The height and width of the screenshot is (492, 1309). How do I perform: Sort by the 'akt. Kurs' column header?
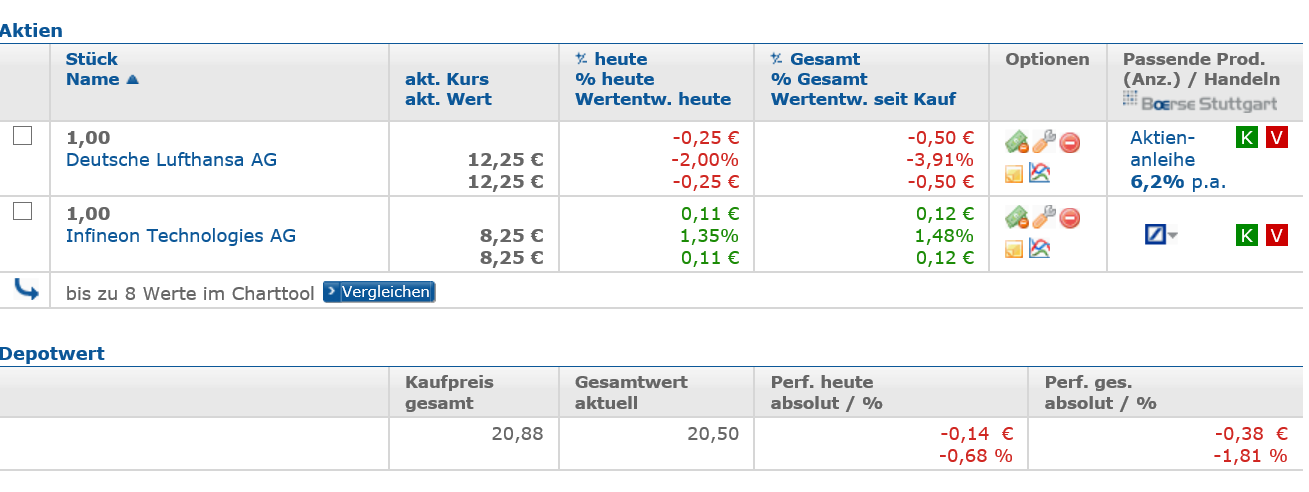446,79
